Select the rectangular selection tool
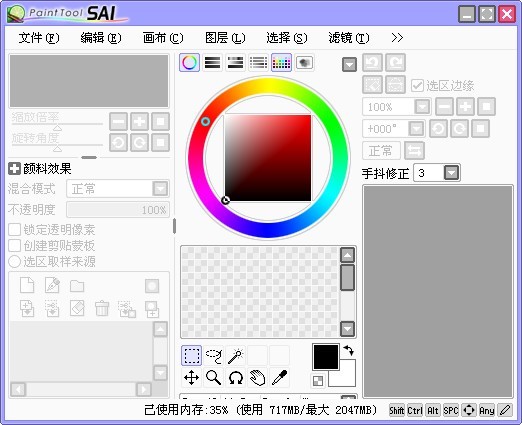 (x=192, y=355)
